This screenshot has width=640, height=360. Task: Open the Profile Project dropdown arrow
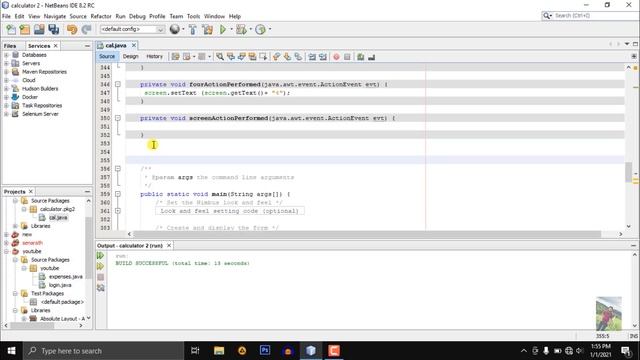270,29
